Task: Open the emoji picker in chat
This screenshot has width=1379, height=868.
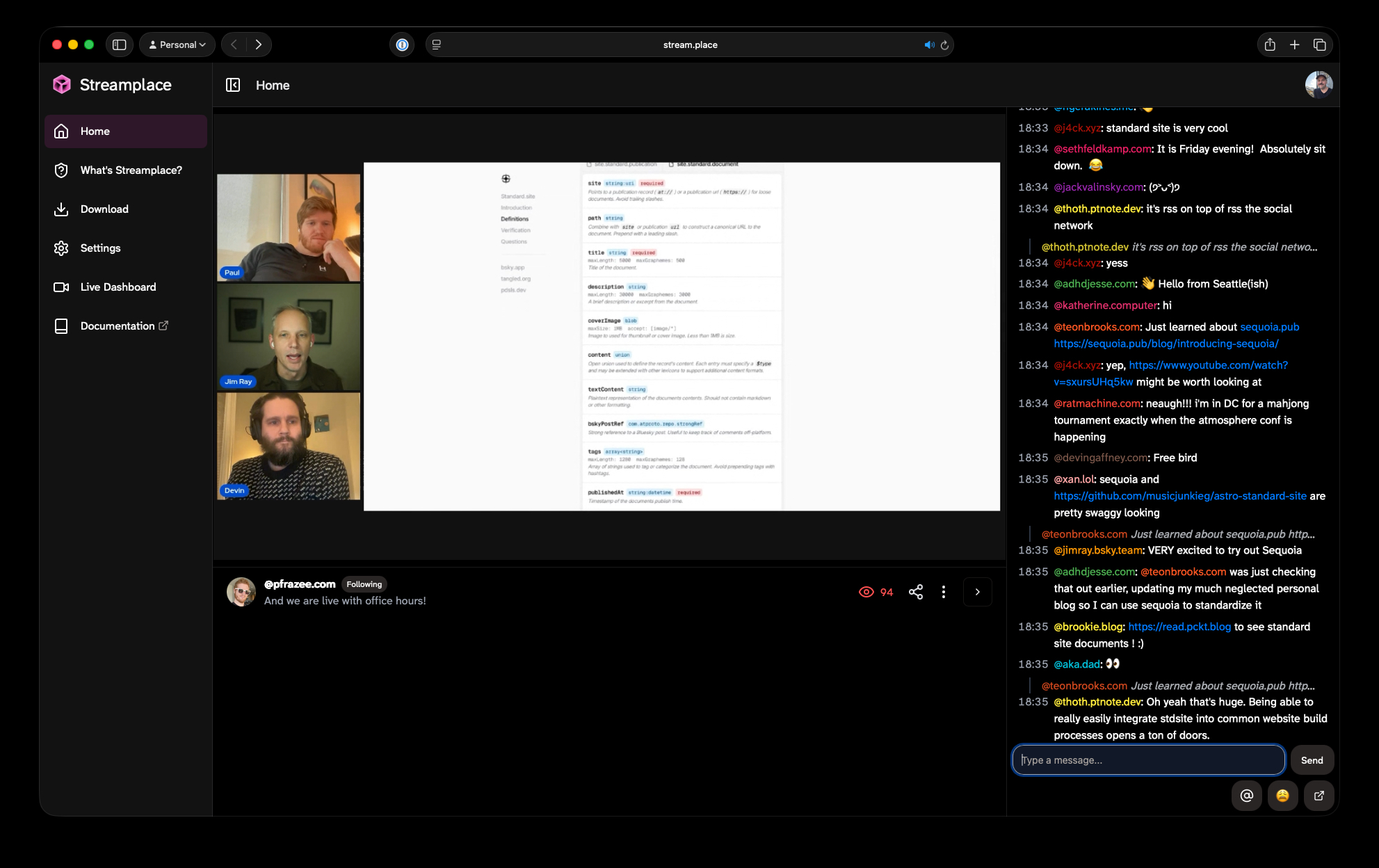Action: [1282, 796]
